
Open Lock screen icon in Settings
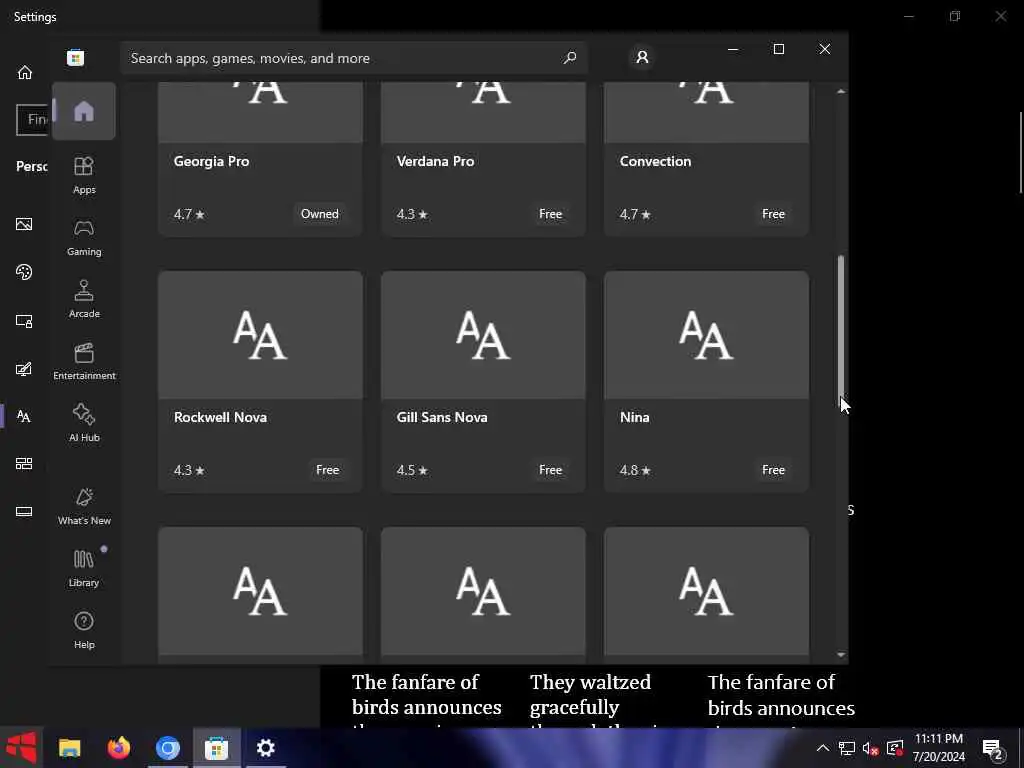(x=24, y=321)
